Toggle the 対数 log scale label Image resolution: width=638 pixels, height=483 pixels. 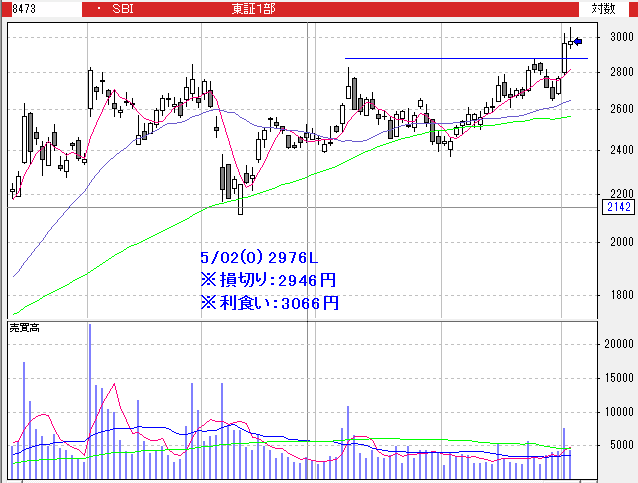pos(603,8)
